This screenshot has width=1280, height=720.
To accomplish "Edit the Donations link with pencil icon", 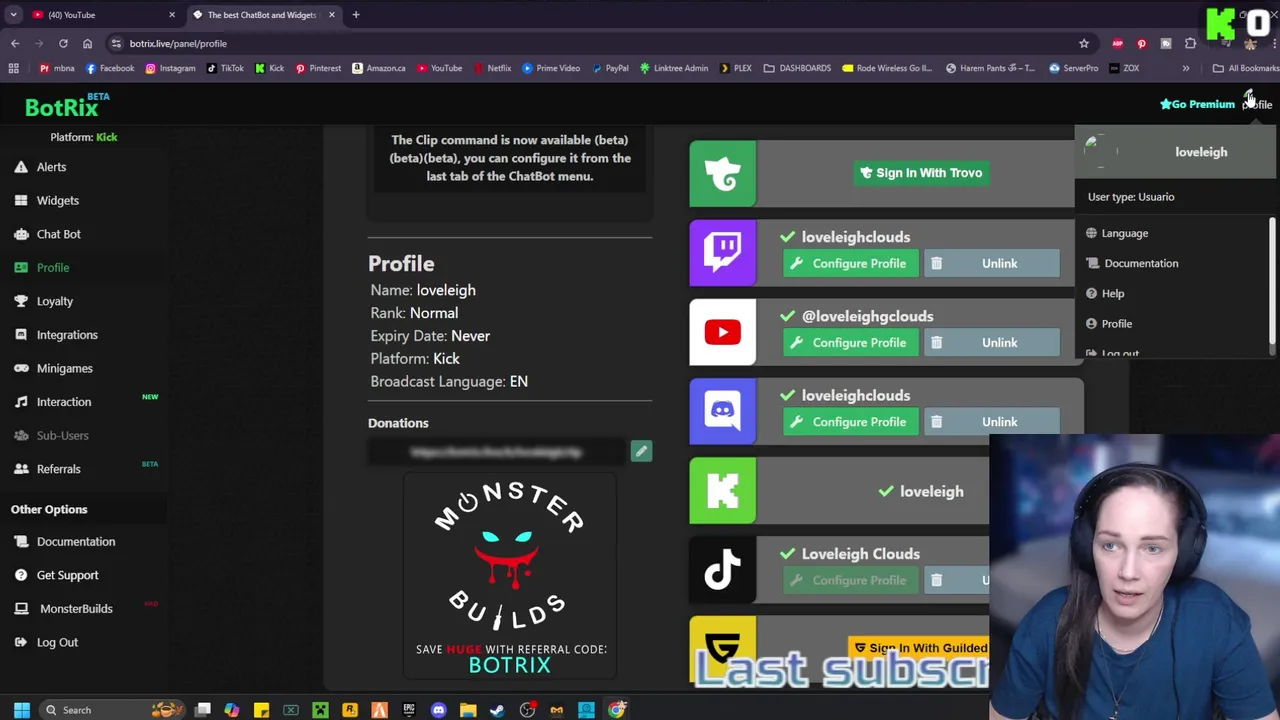I will [641, 452].
